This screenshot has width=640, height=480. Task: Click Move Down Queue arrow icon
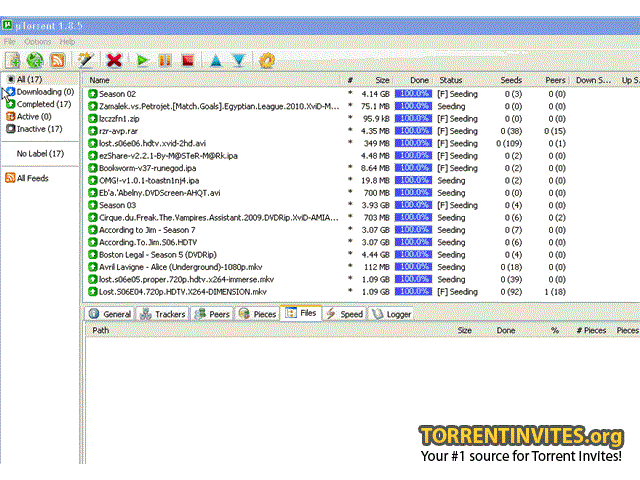[239, 61]
